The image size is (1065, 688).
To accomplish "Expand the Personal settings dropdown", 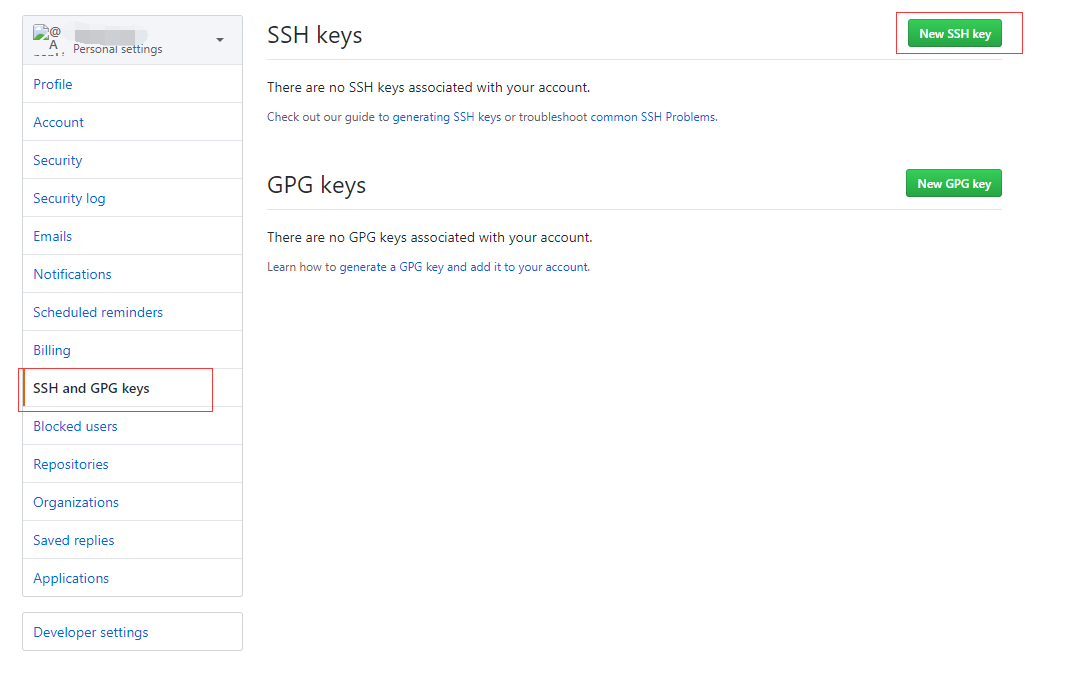I will pos(220,37).
